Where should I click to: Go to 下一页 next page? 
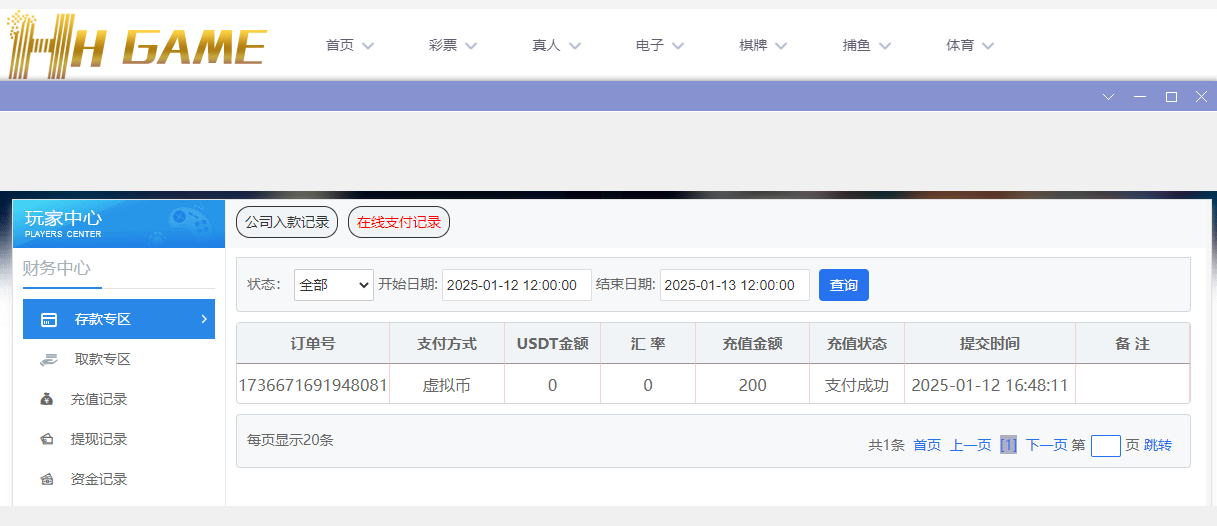pos(1046,446)
